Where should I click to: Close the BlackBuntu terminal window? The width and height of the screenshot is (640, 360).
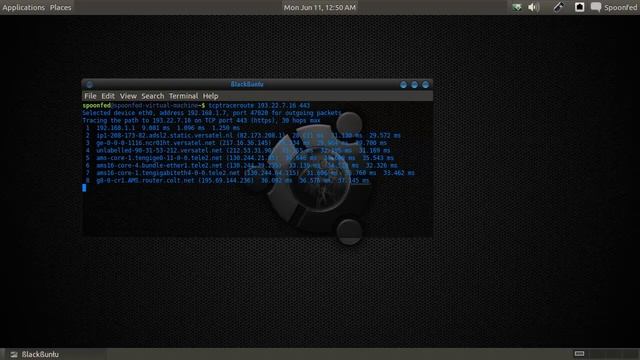(425, 84)
